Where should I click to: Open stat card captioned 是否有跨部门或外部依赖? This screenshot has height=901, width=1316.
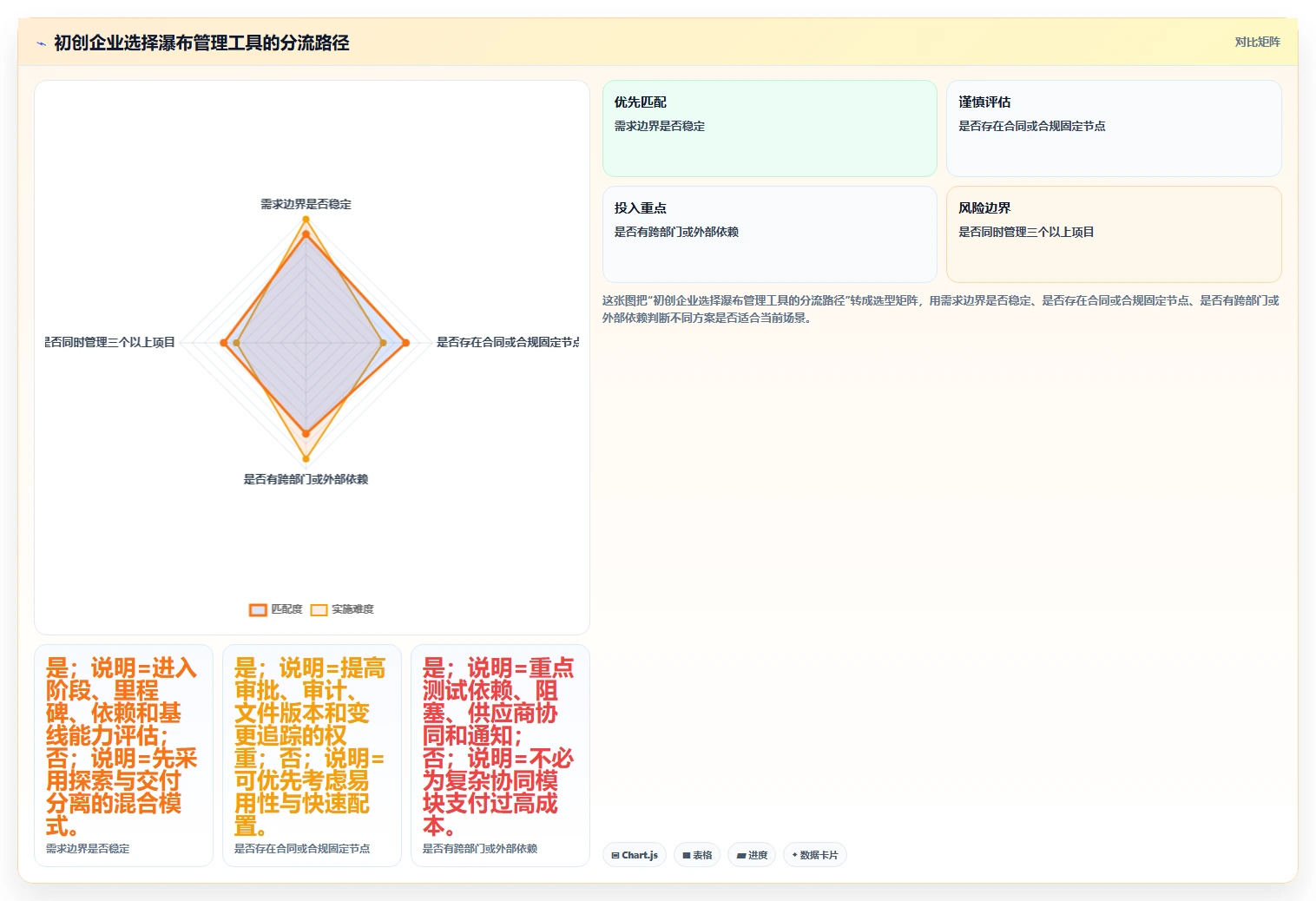(x=500, y=755)
